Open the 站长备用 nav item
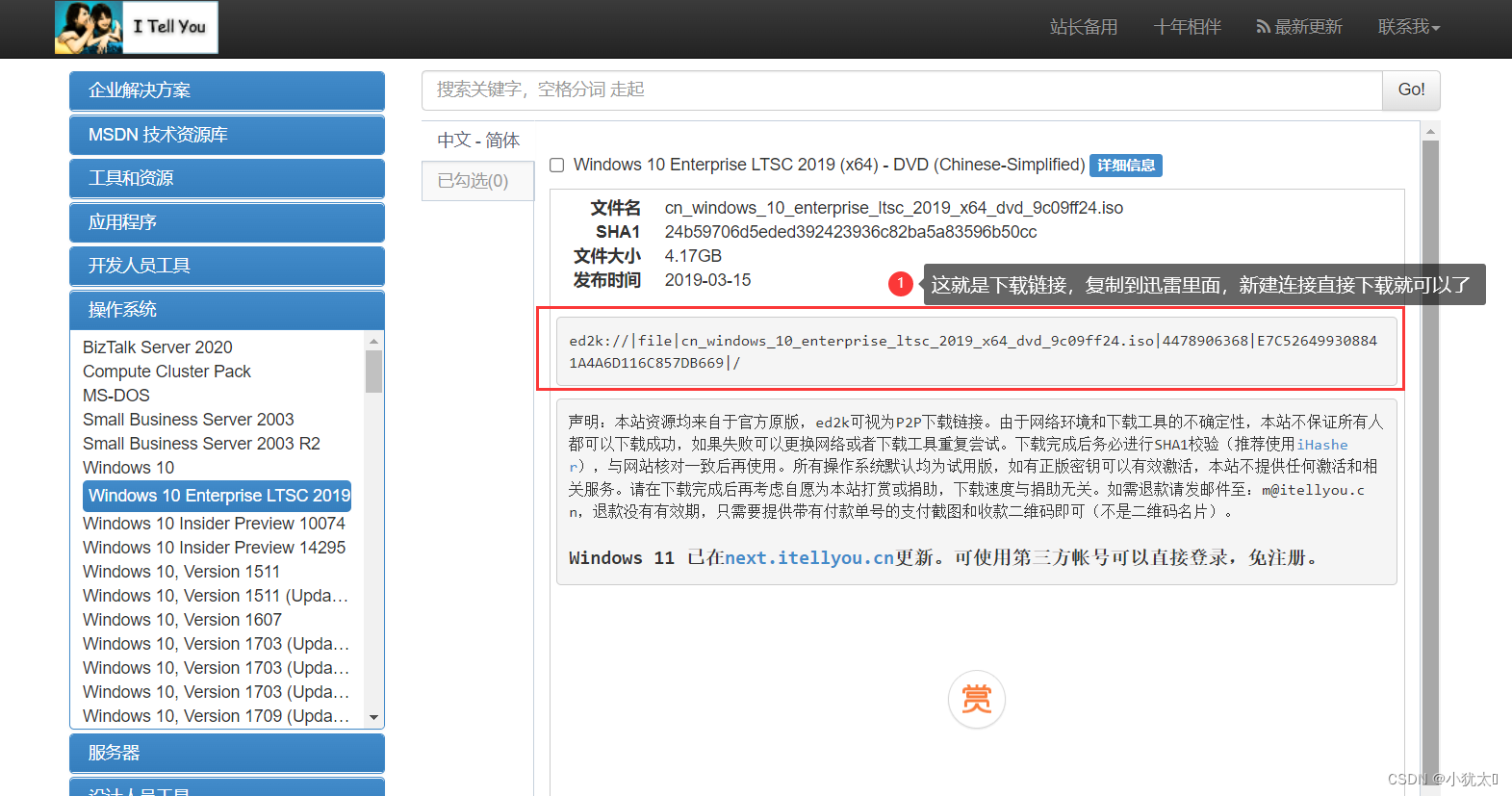 [x=1084, y=27]
